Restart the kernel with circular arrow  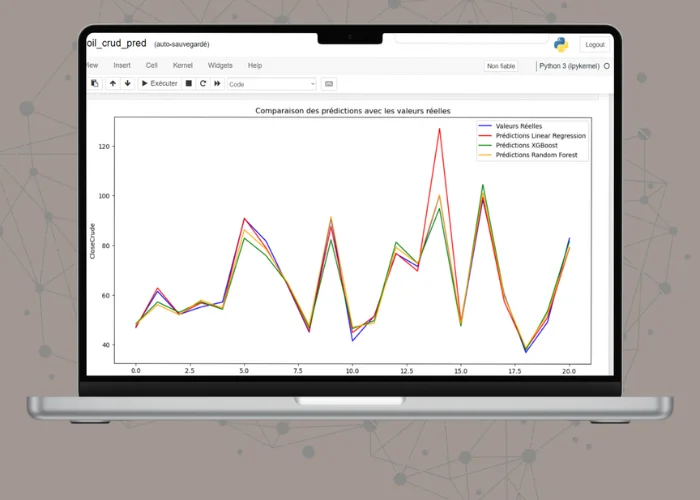click(x=203, y=84)
